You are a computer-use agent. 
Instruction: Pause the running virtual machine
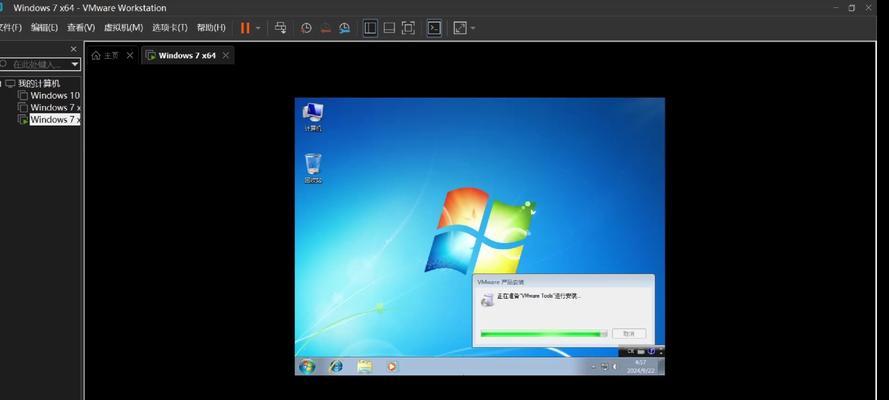[x=245, y=28]
